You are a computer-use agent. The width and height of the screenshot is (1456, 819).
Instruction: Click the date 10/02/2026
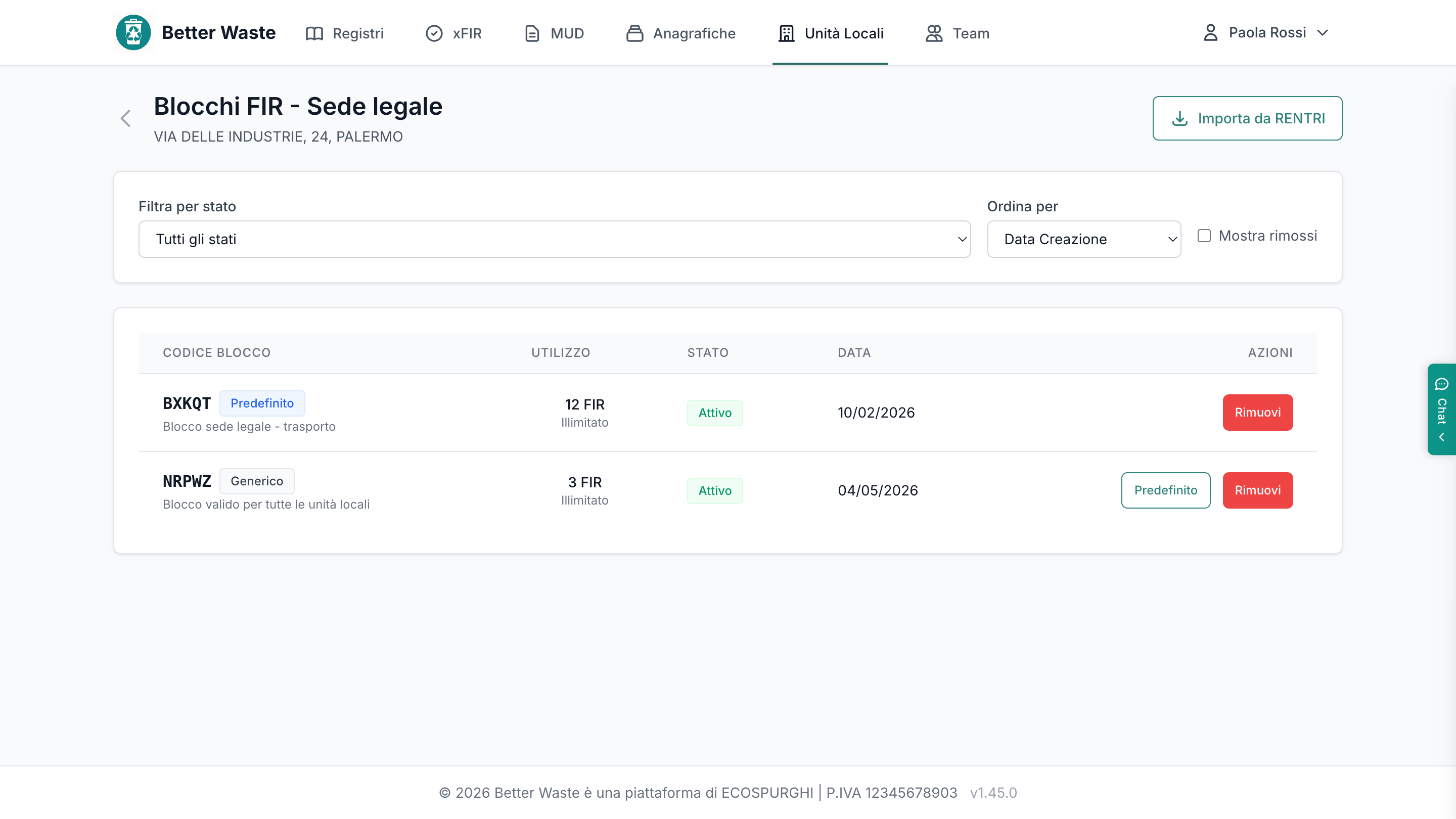point(876,413)
